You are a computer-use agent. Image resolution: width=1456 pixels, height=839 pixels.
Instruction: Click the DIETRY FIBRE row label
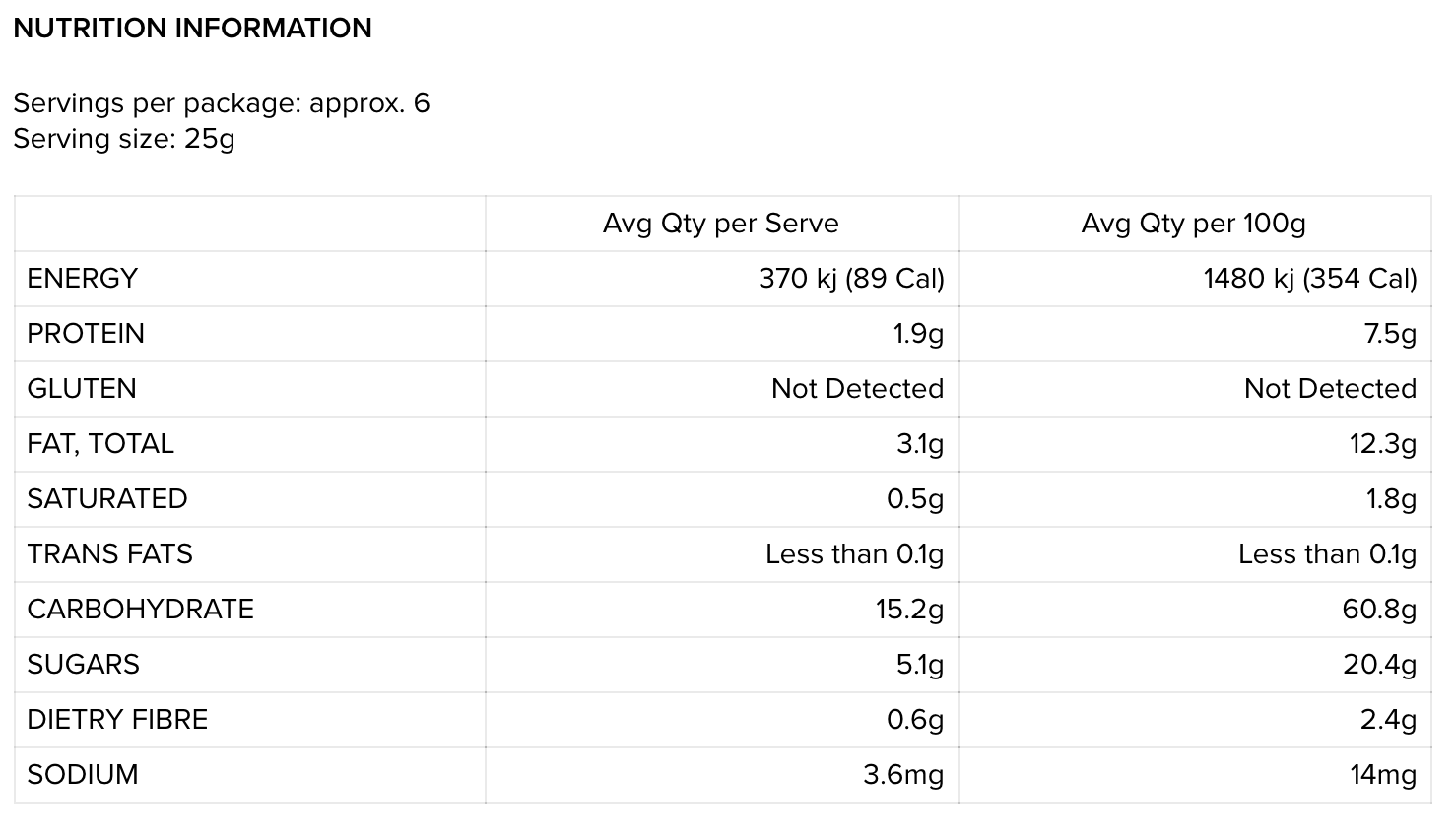click(117, 720)
